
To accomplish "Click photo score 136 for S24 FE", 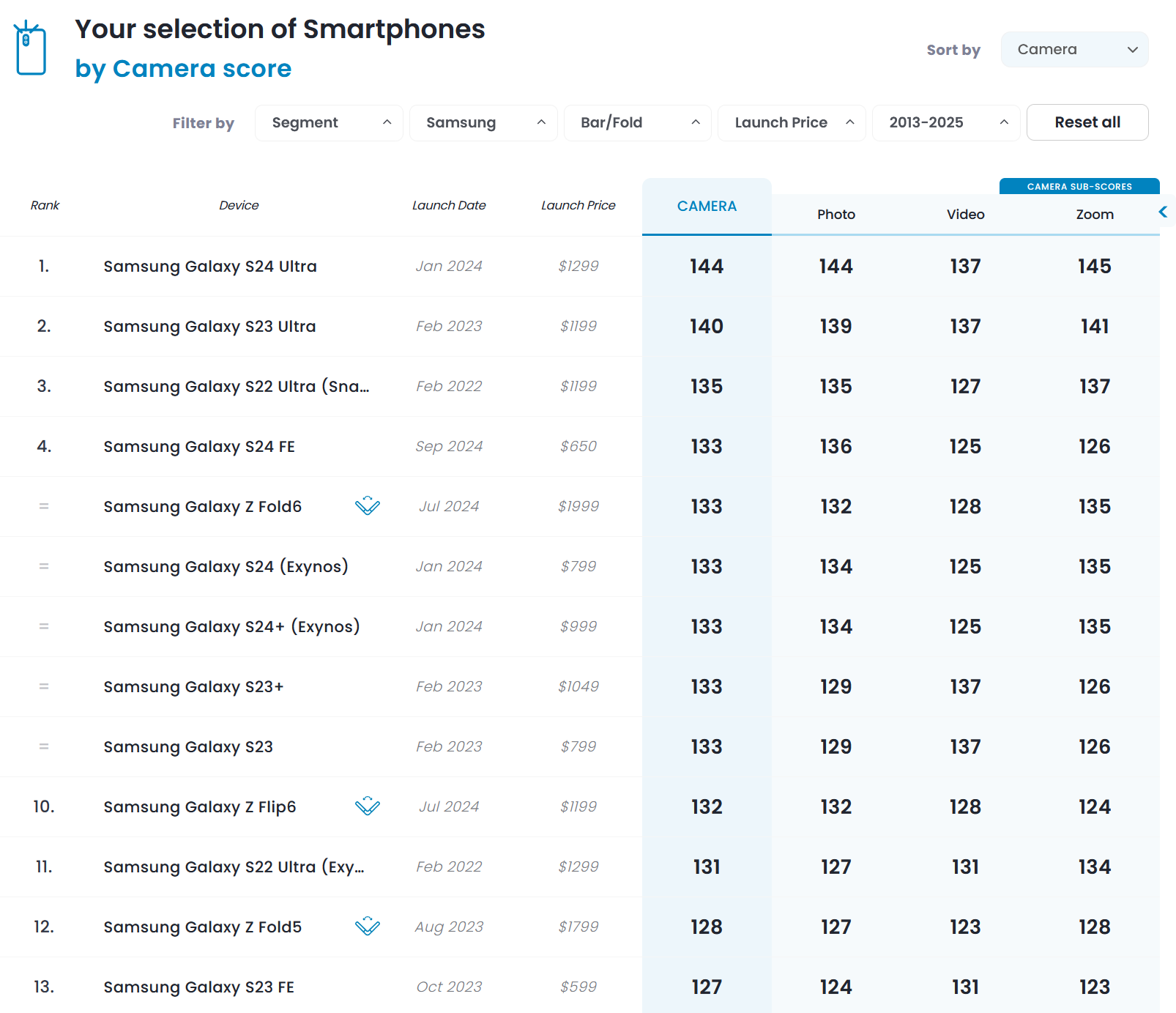I will coord(836,447).
